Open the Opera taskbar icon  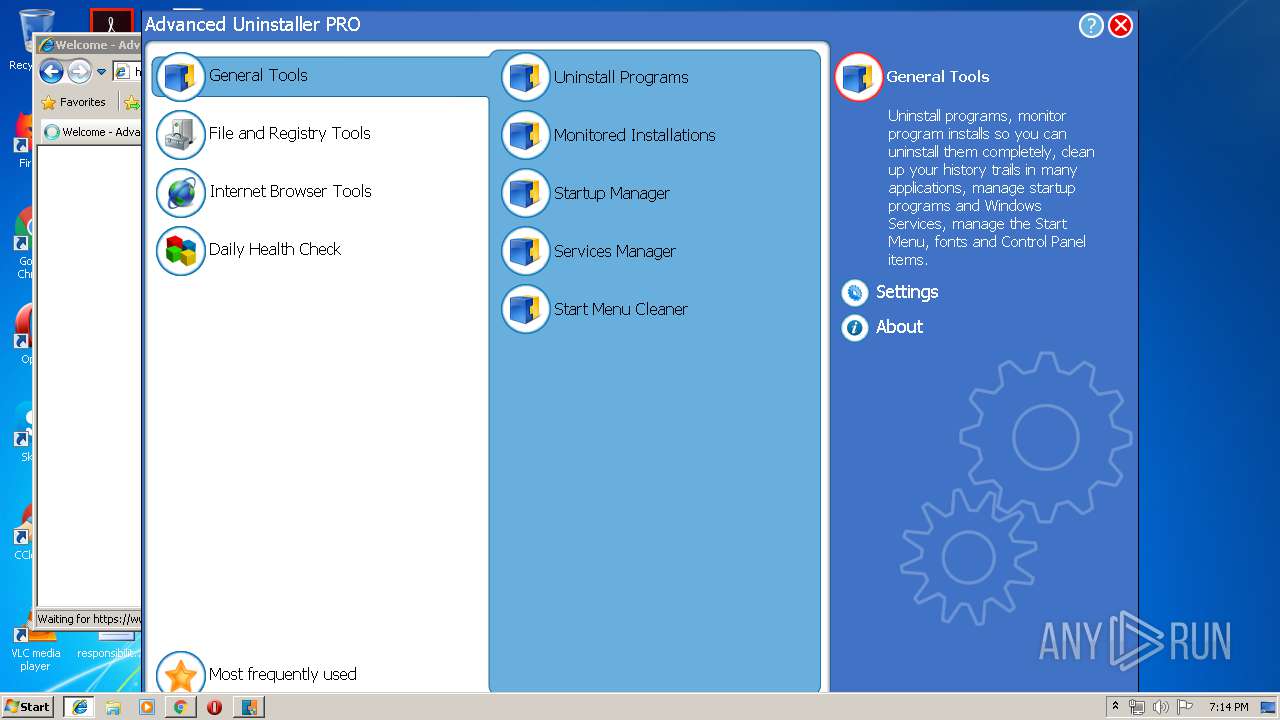coord(214,707)
